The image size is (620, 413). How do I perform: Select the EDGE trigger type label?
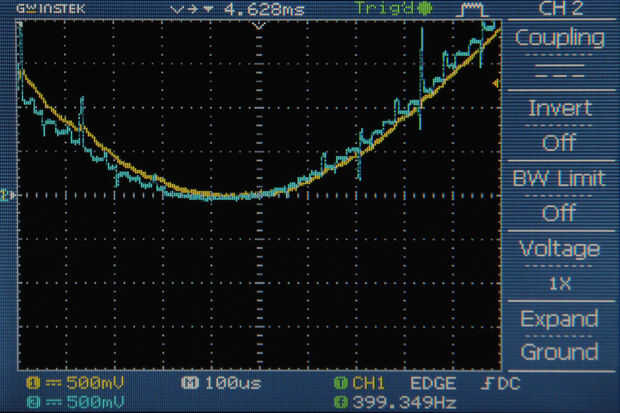pos(433,383)
